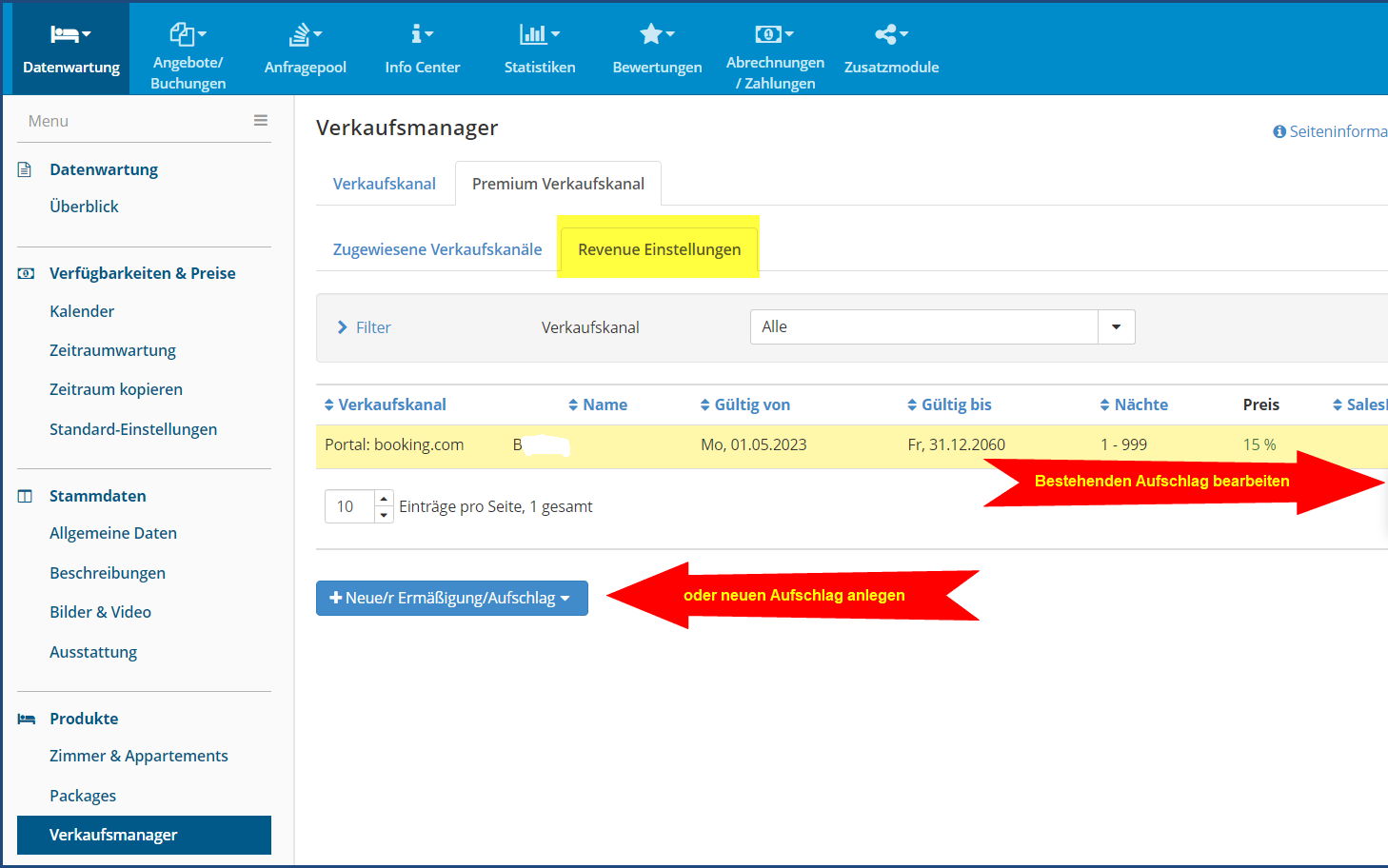The height and width of the screenshot is (868, 1388).
Task: Open the Zusatzmodule share icon
Action: (x=891, y=34)
